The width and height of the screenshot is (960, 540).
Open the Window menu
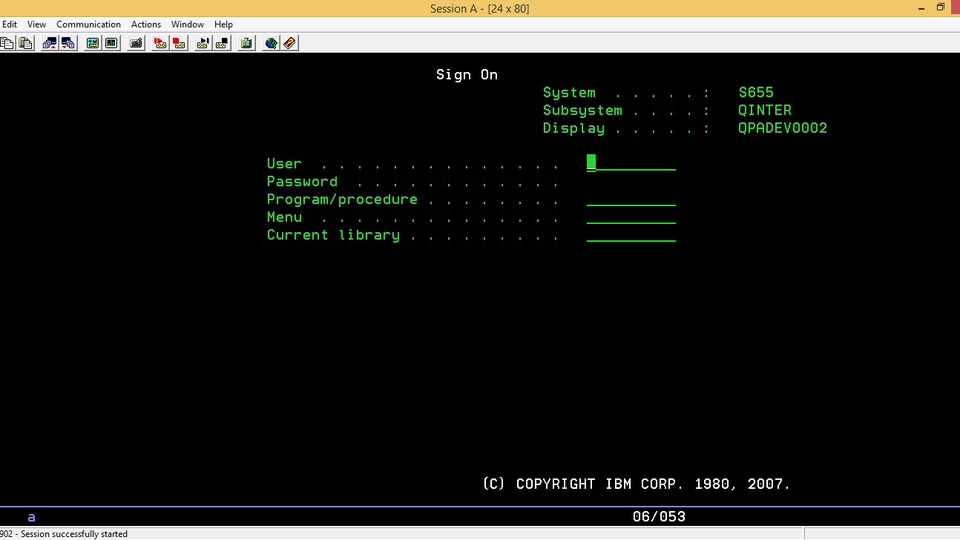click(x=187, y=24)
